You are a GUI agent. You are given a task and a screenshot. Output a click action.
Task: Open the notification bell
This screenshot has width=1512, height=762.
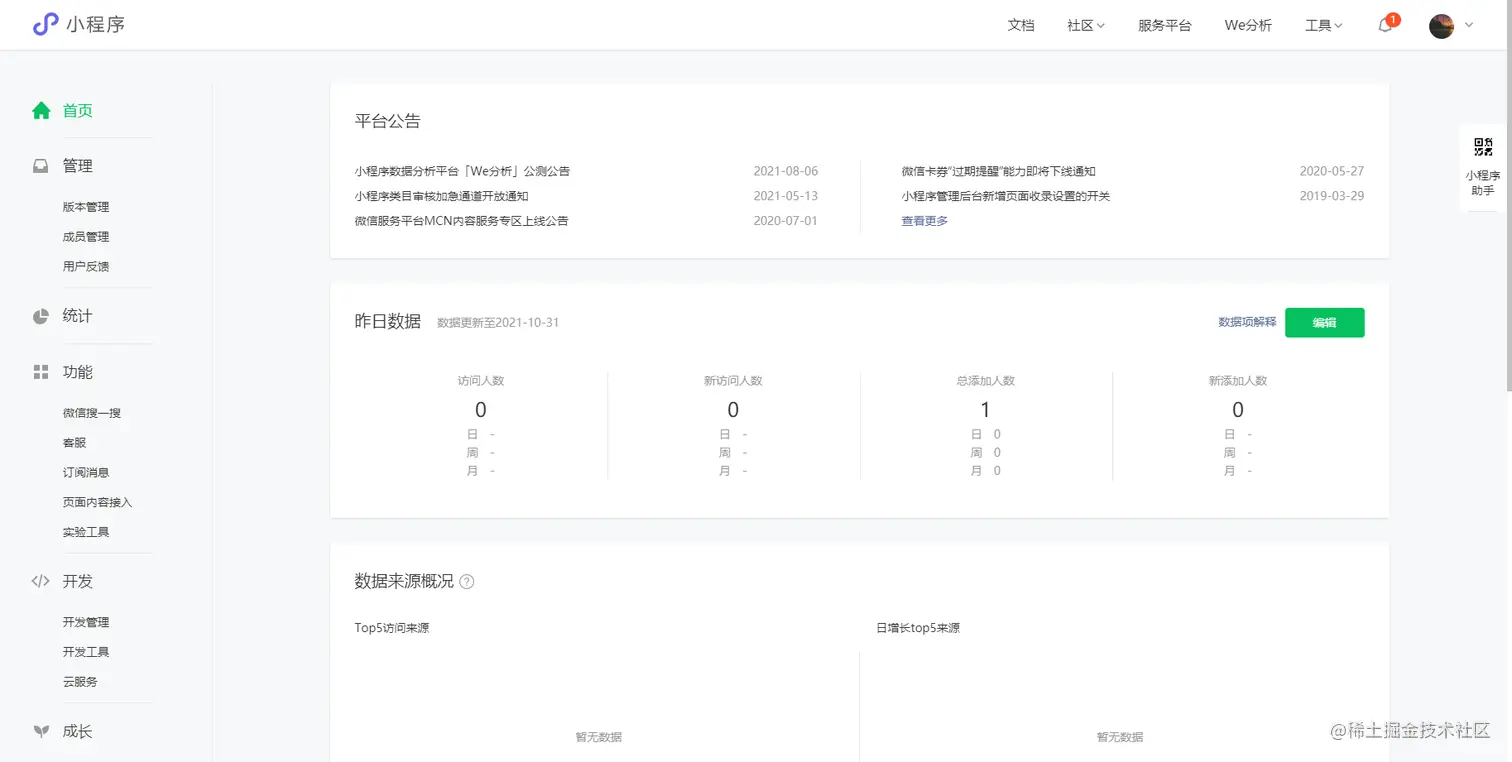coord(1385,26)
